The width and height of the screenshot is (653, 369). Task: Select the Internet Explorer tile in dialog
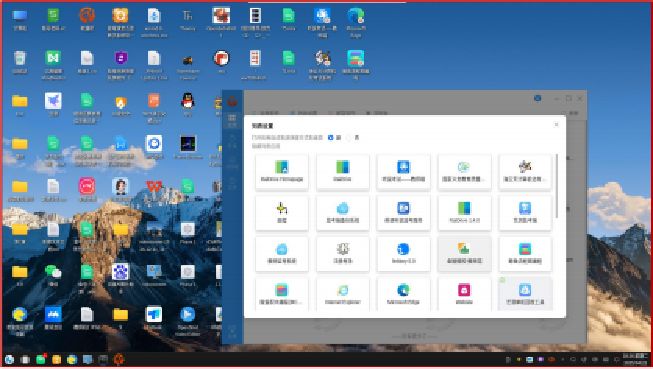click(x=342, y=294)
